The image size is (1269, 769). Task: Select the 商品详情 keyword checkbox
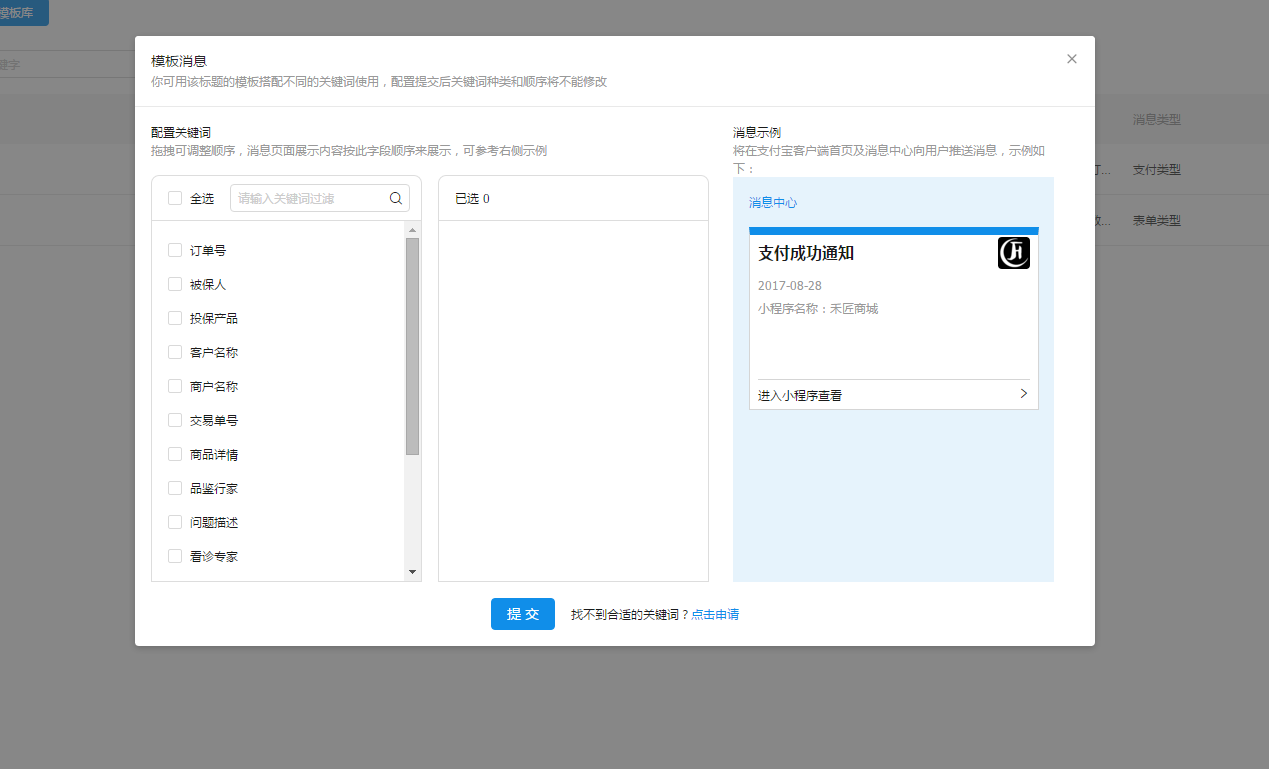[175, 454]
